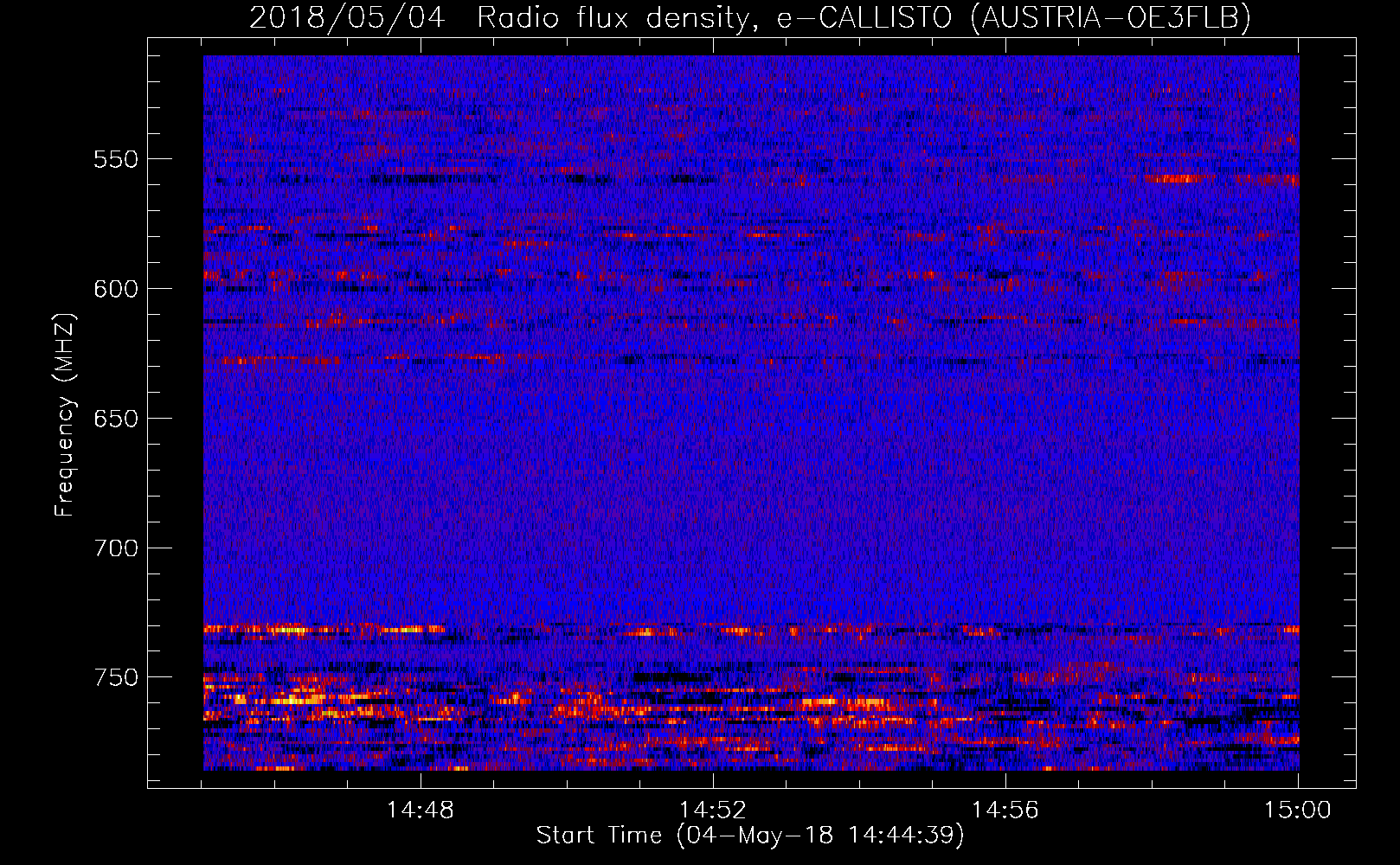Screen dimensions: 1400x865
Task: Click the 15:00 time tick label
Action: [x=1298, y=811]
